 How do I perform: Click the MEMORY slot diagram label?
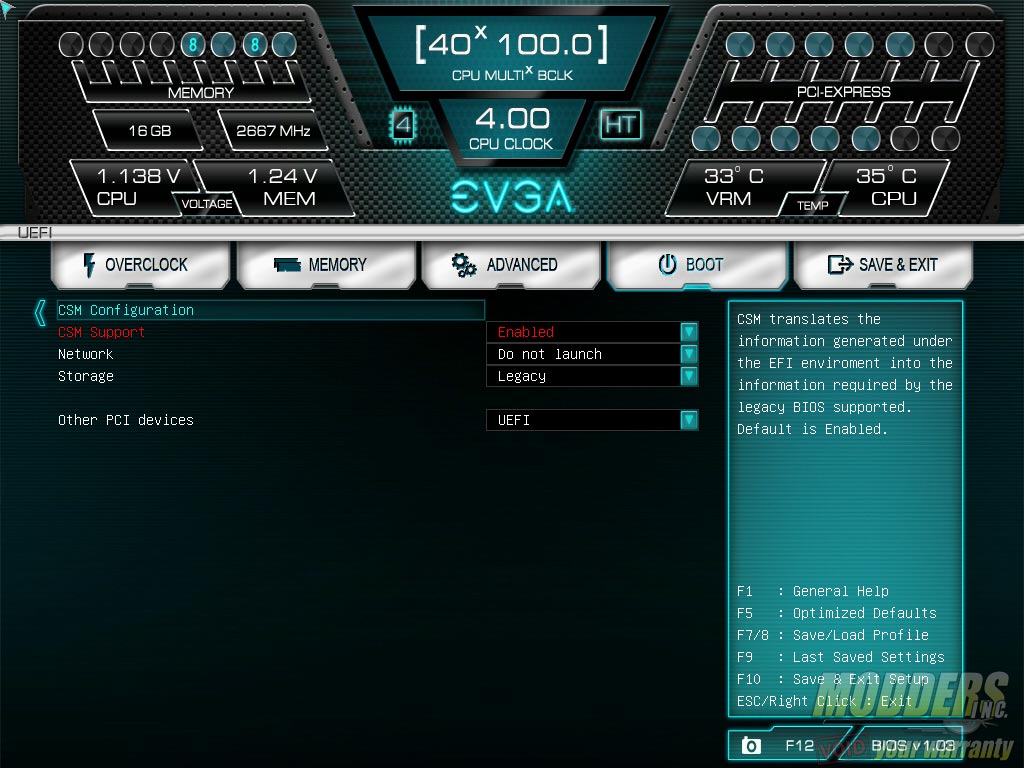(x=200, y=93)
